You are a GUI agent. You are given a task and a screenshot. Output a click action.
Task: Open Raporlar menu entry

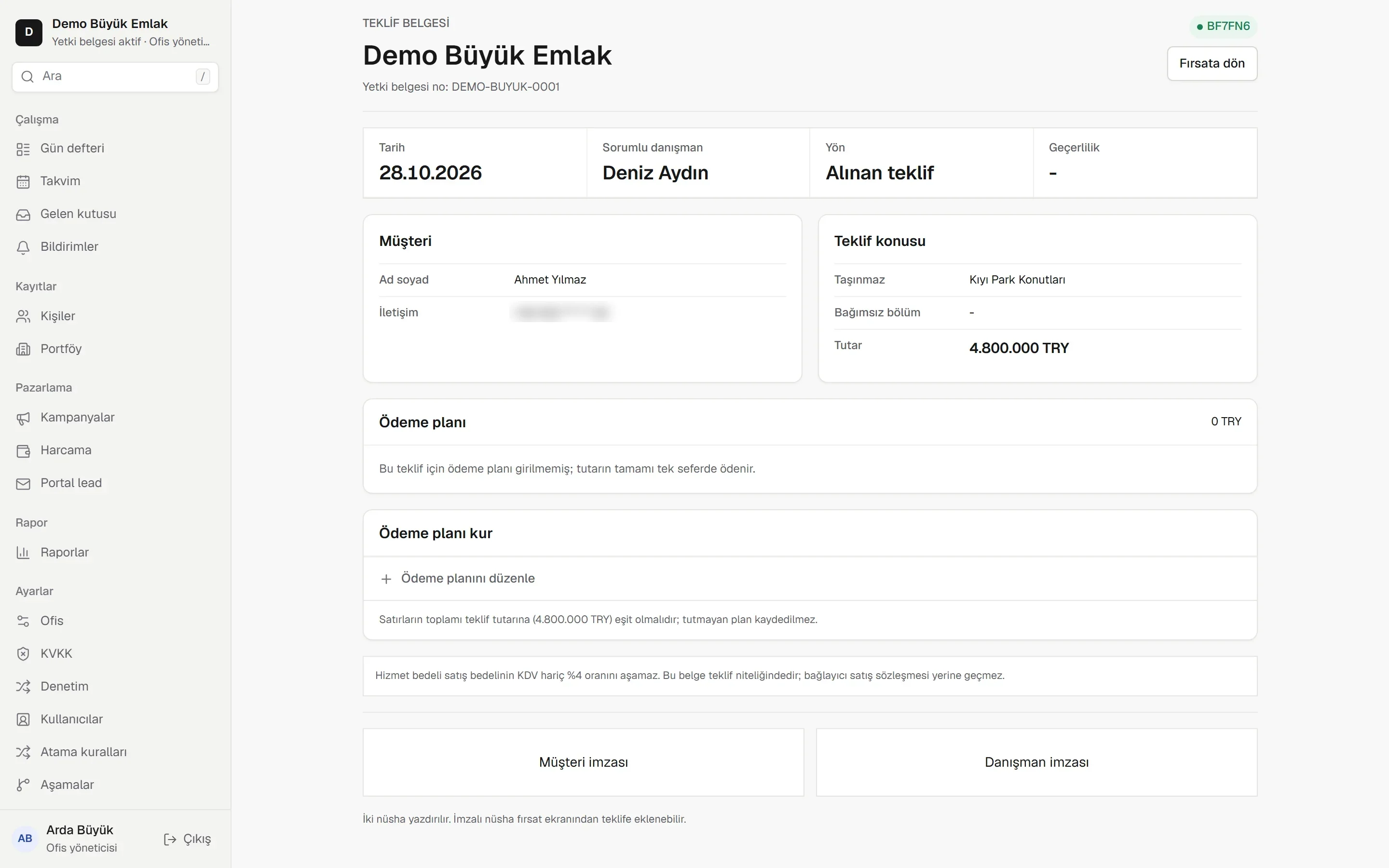(115, 552)
